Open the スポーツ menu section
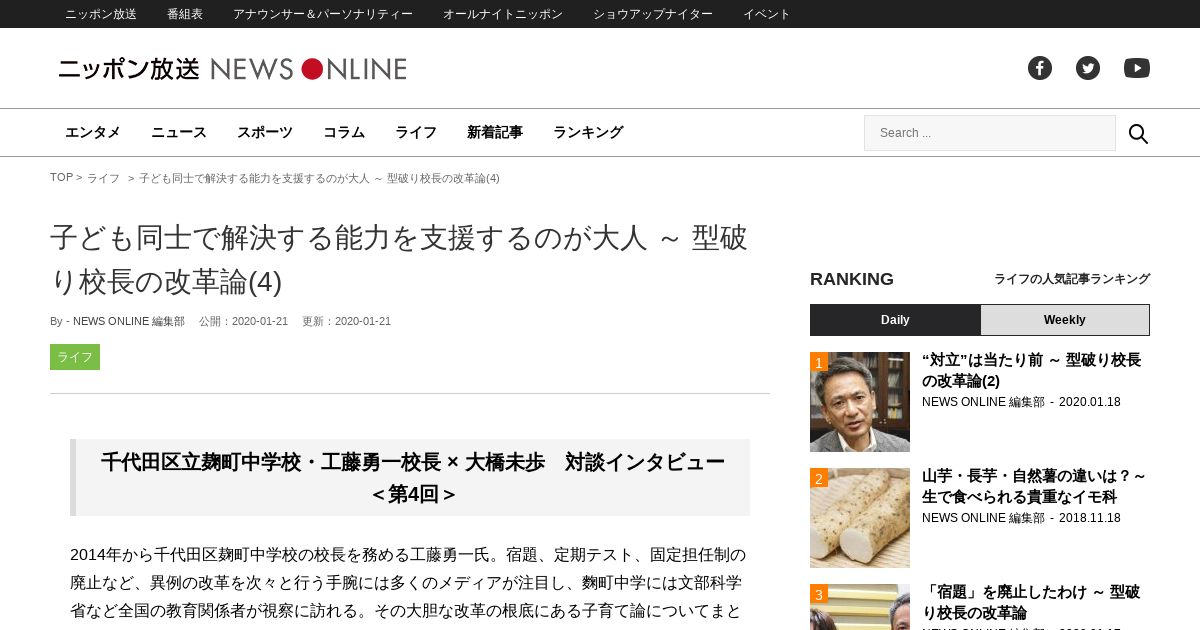Viewport: 1200px width, 630px height. [265, 132]
